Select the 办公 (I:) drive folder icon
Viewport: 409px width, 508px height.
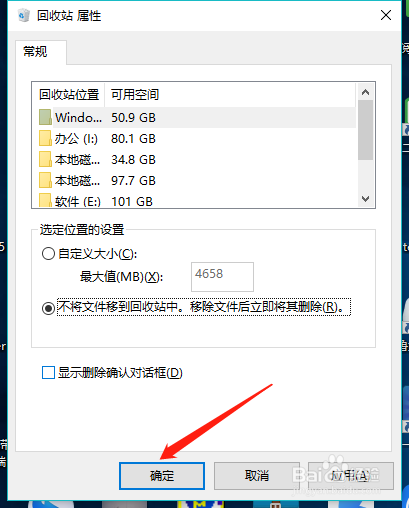(45, 138)
